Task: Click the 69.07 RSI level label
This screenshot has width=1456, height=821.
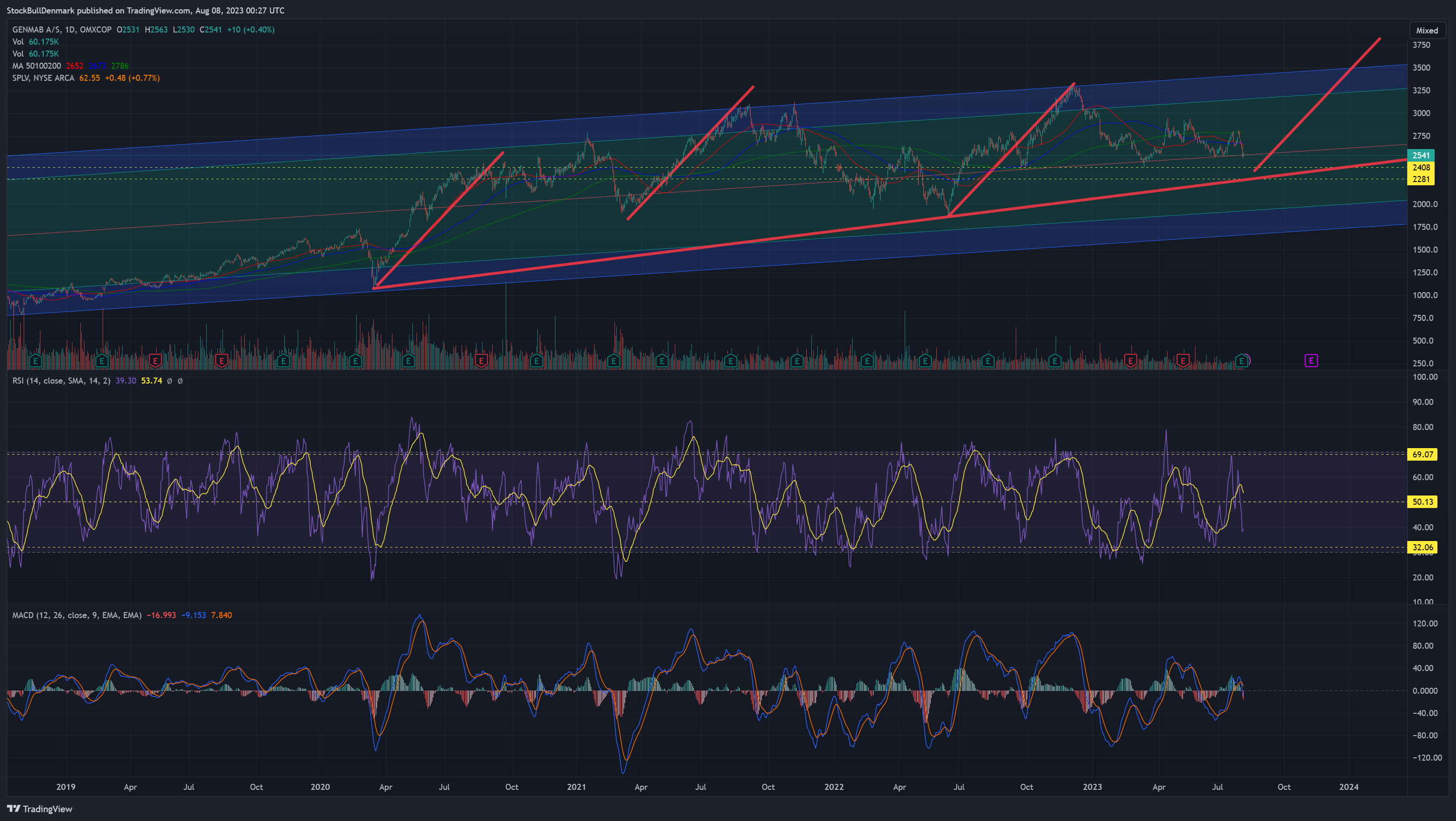Action: point(1422,454)
